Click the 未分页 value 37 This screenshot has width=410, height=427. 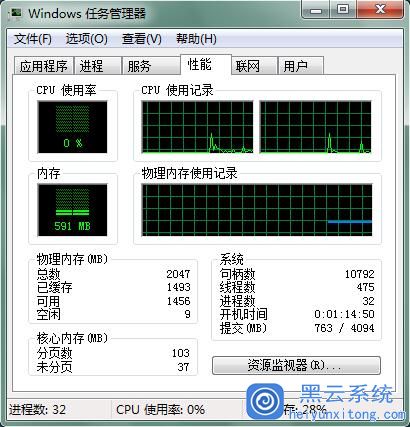click(183, 367)
